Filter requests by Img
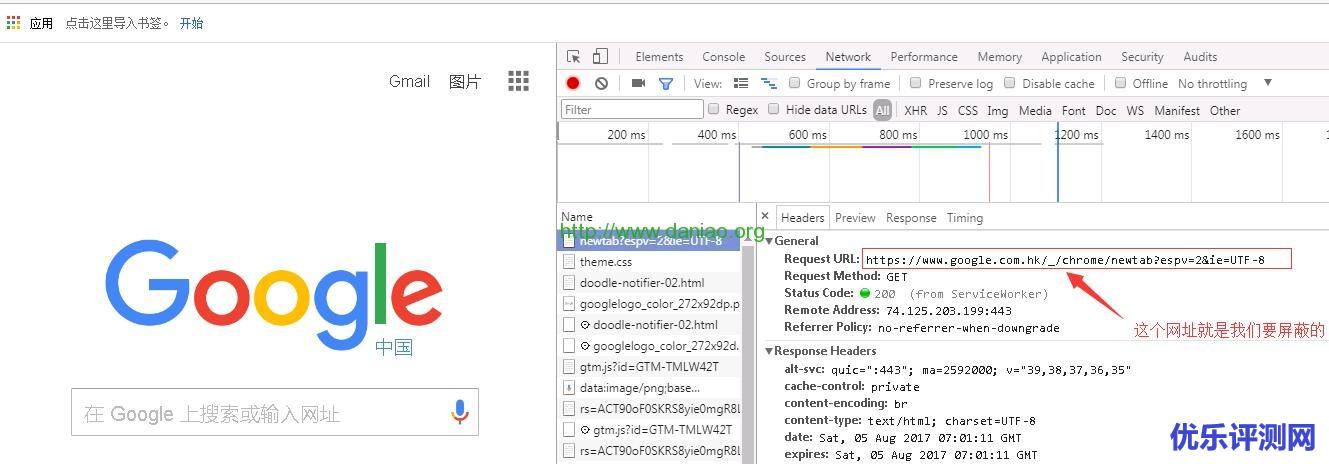Screen dimensions: 1329x464 coord(997,110)
